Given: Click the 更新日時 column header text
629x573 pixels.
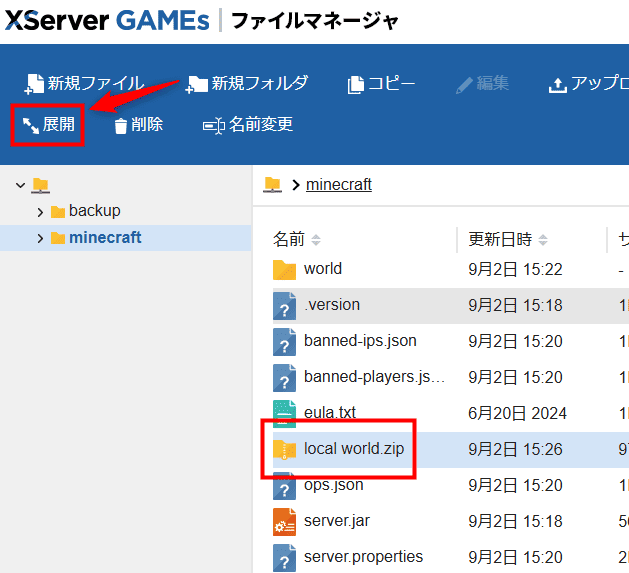Looking at the screenshot, I should [500, 240].
